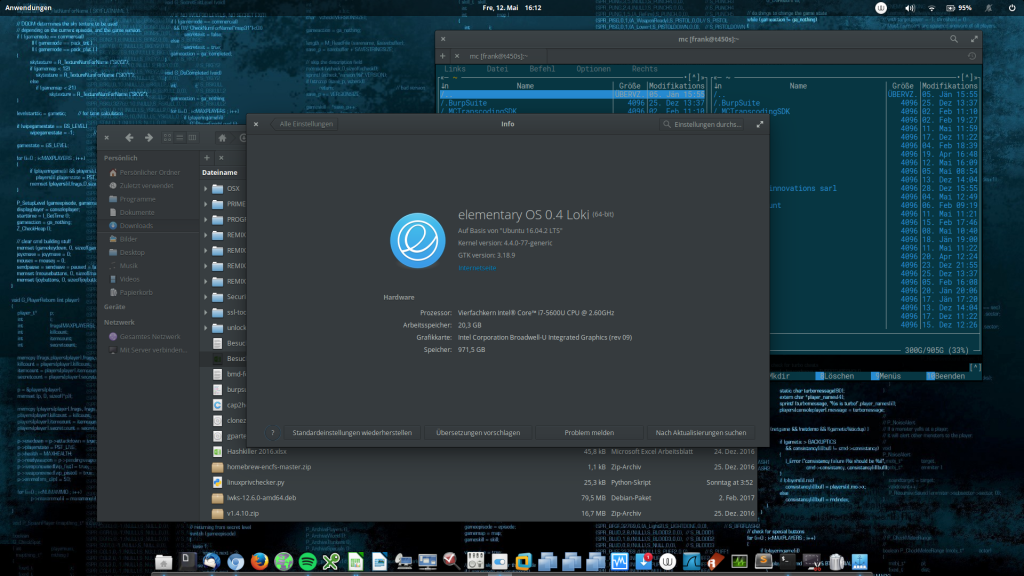Open the battery indicator showing 95%

coord(959,8)
